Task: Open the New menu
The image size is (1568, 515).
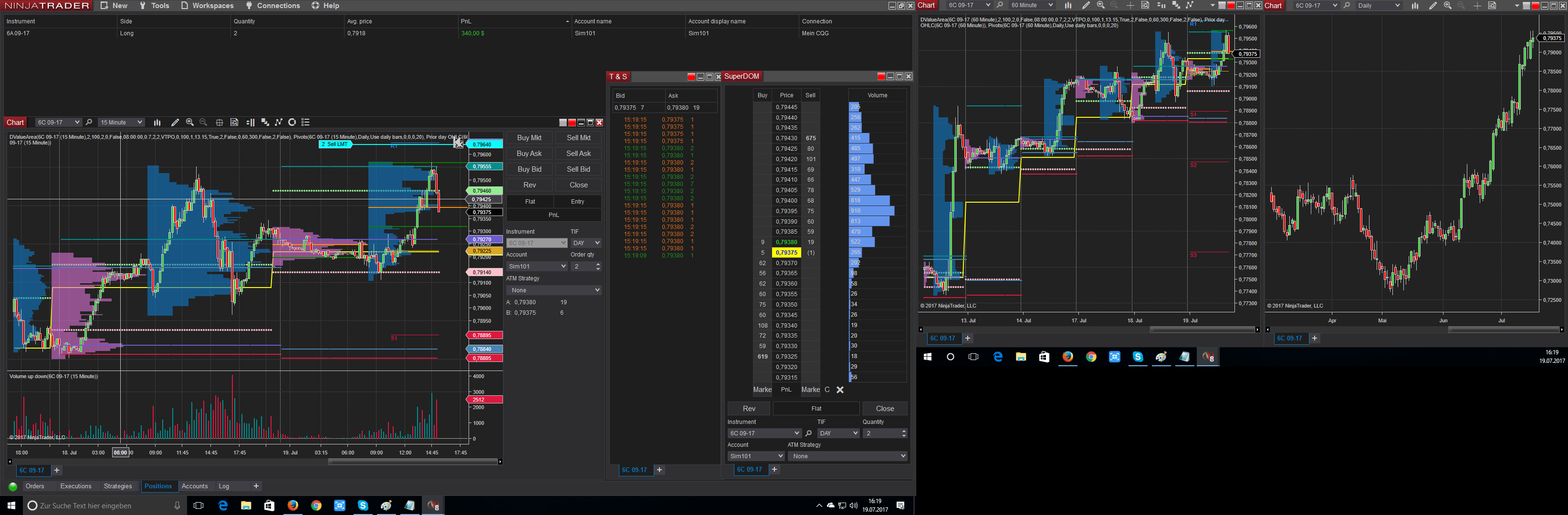Action: 114,5
